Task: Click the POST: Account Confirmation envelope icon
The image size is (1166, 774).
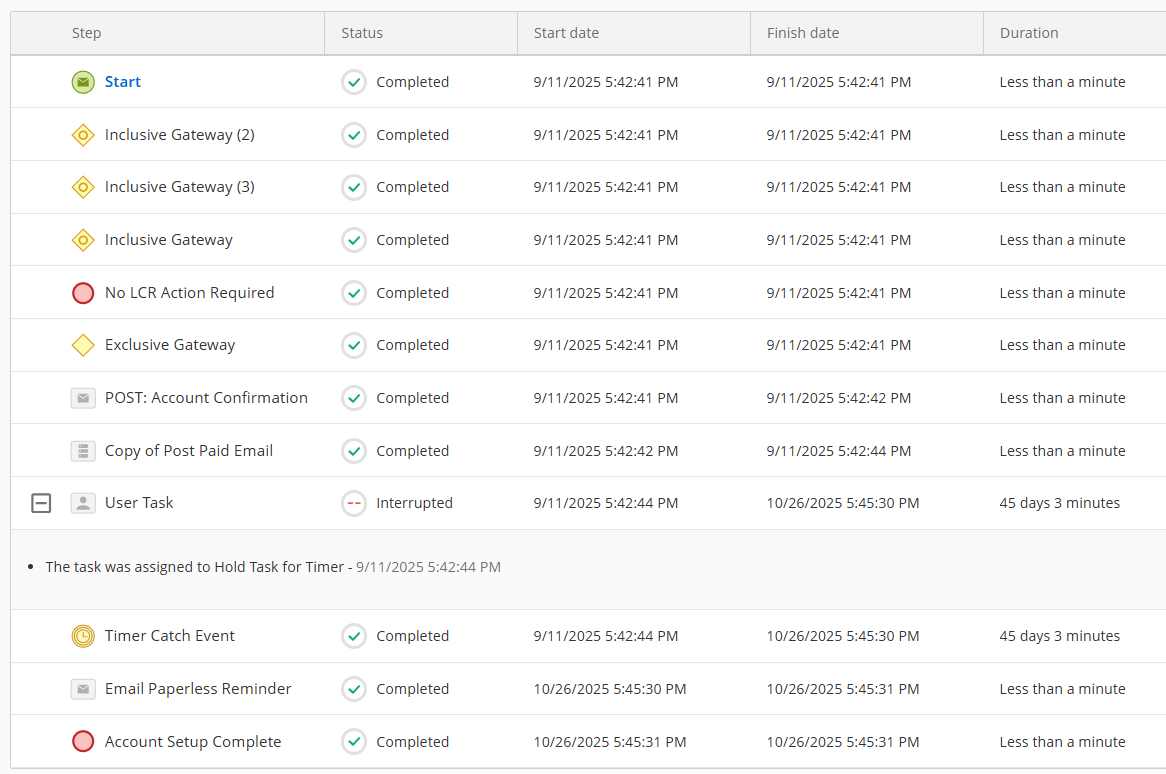Action: (x=83, y=398)
